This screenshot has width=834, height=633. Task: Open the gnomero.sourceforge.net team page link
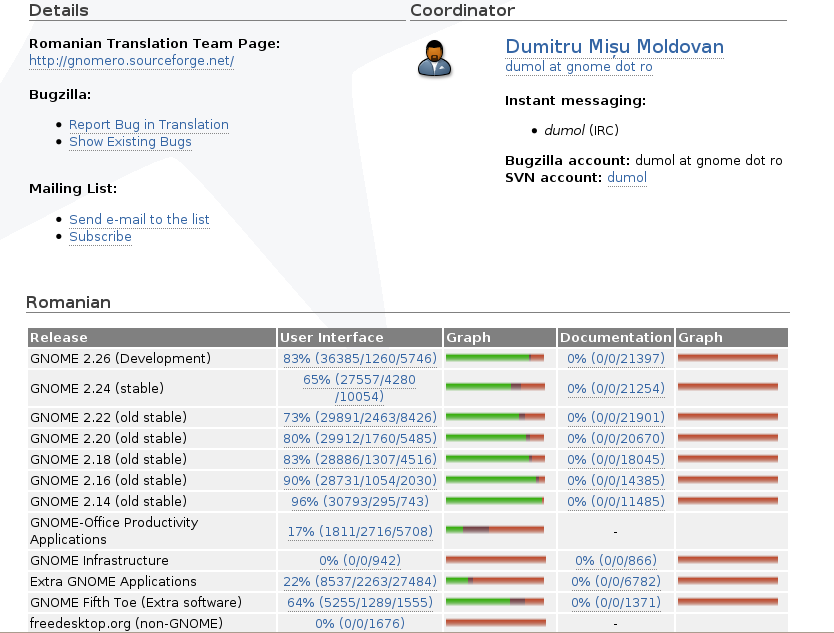click(x=131, y=61)
